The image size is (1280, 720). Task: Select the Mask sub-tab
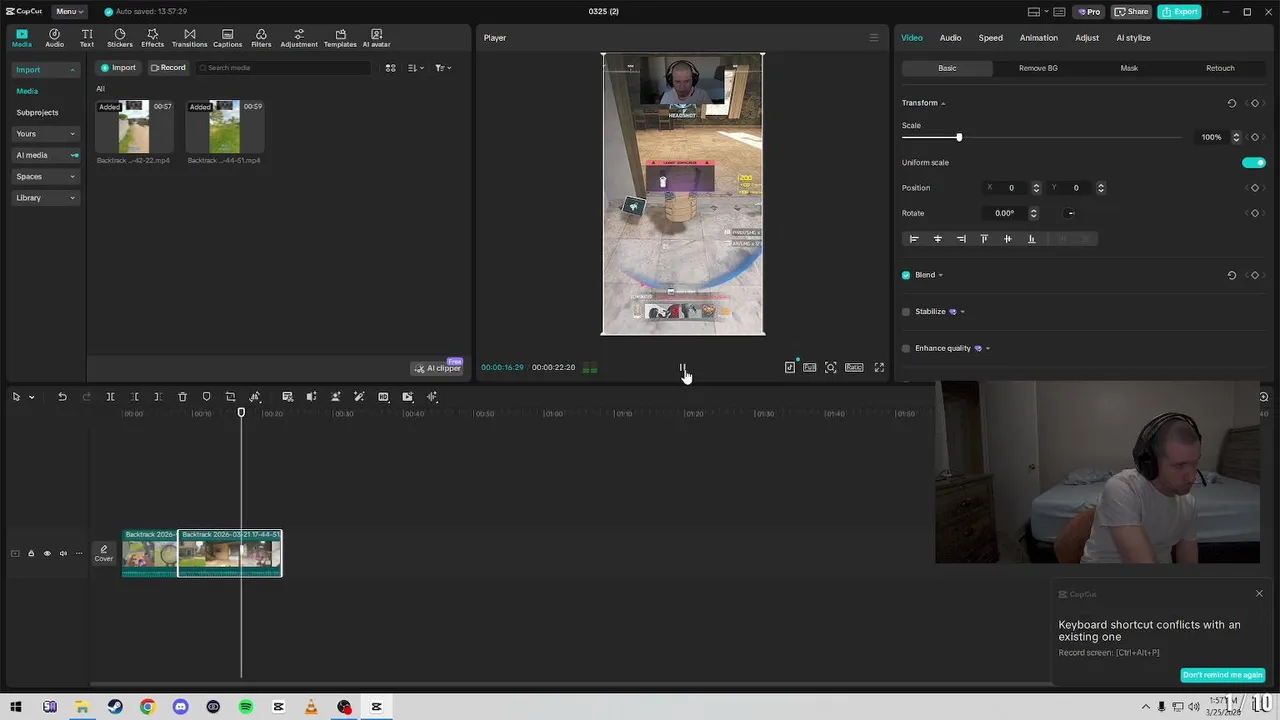tap(1129, 68)
